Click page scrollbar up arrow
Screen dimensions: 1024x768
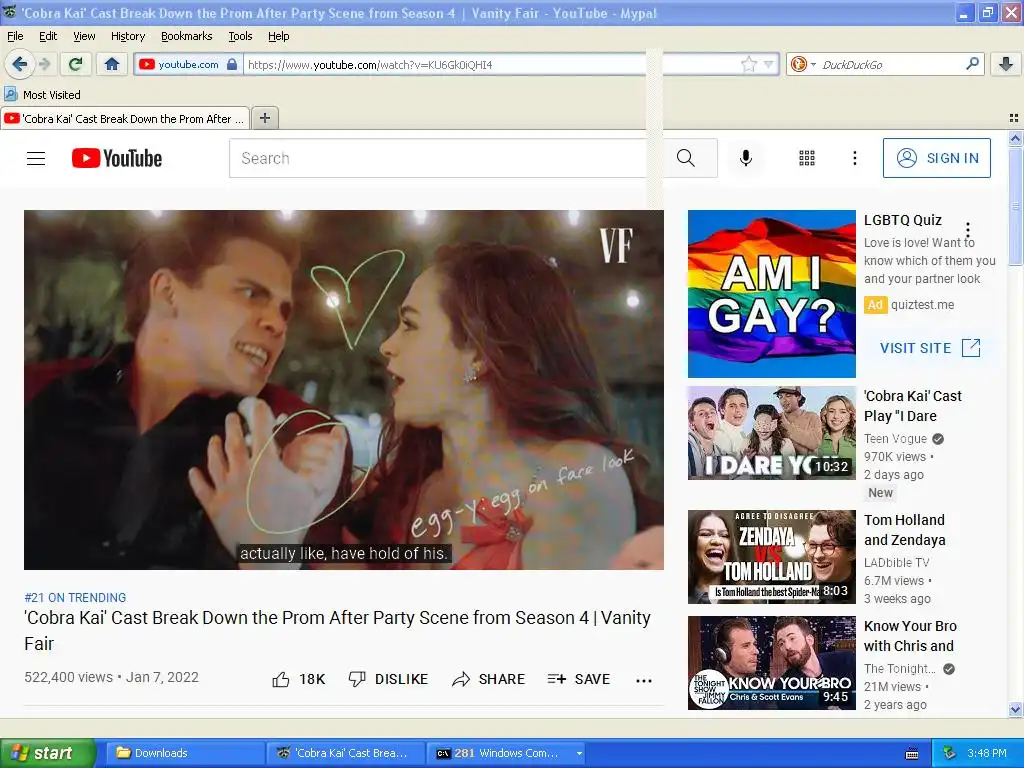click(1015, 138)
